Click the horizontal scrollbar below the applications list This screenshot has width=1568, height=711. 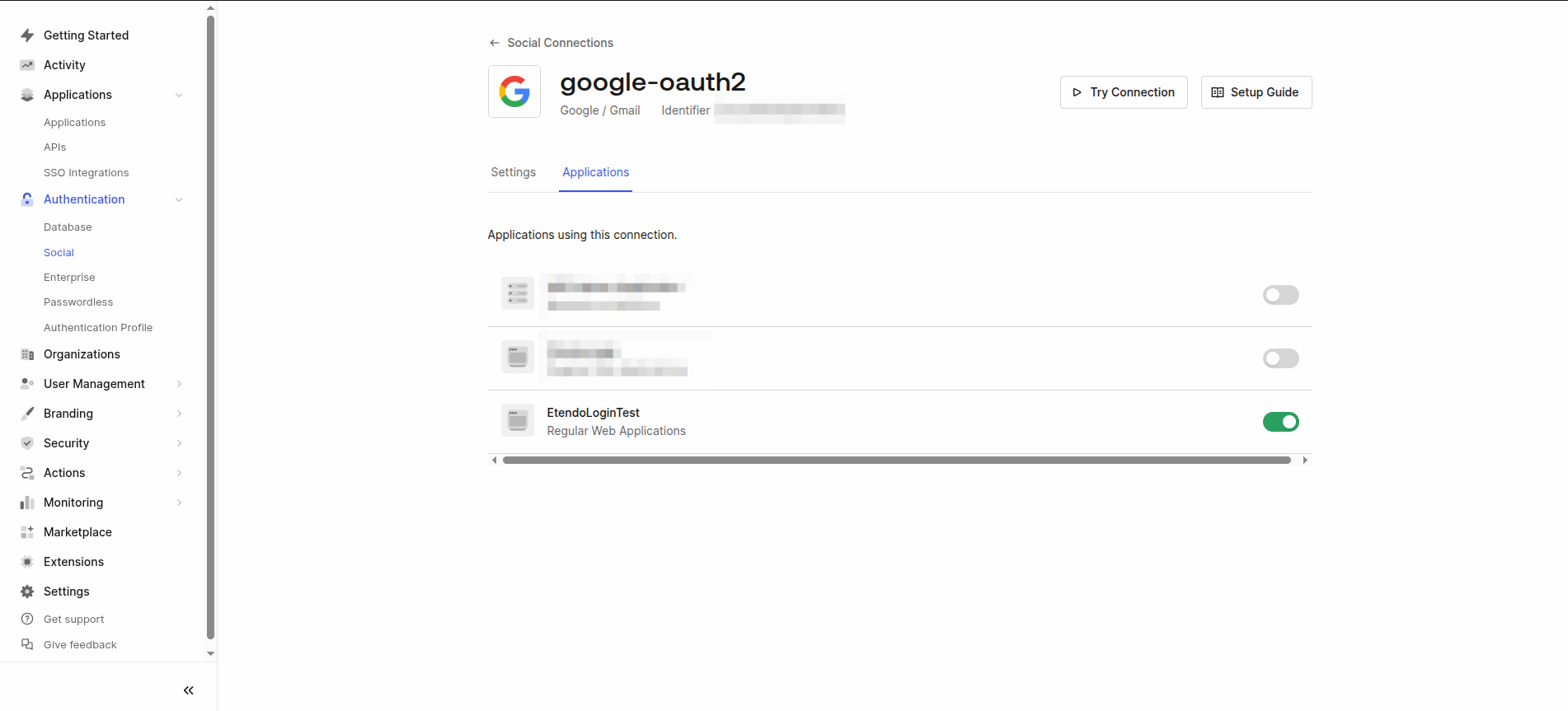coord(897,461)
